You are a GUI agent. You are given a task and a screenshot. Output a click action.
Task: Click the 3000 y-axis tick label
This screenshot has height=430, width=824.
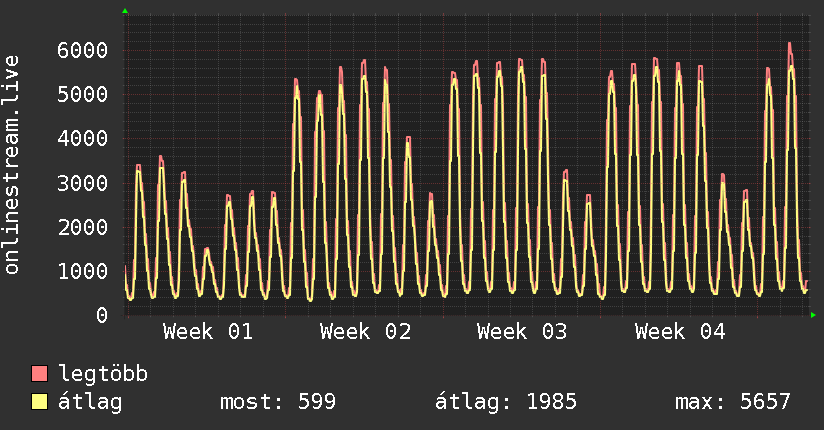(83, 183)
